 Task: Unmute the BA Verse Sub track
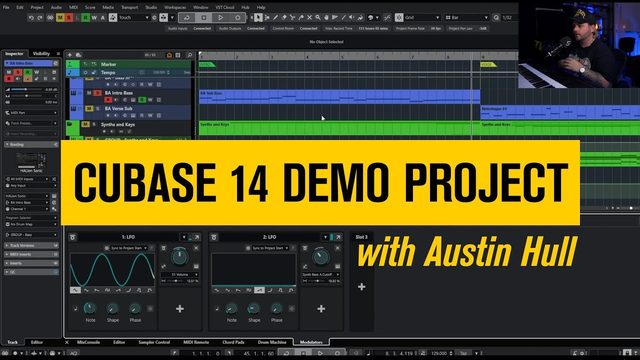(x=89, y=109)
